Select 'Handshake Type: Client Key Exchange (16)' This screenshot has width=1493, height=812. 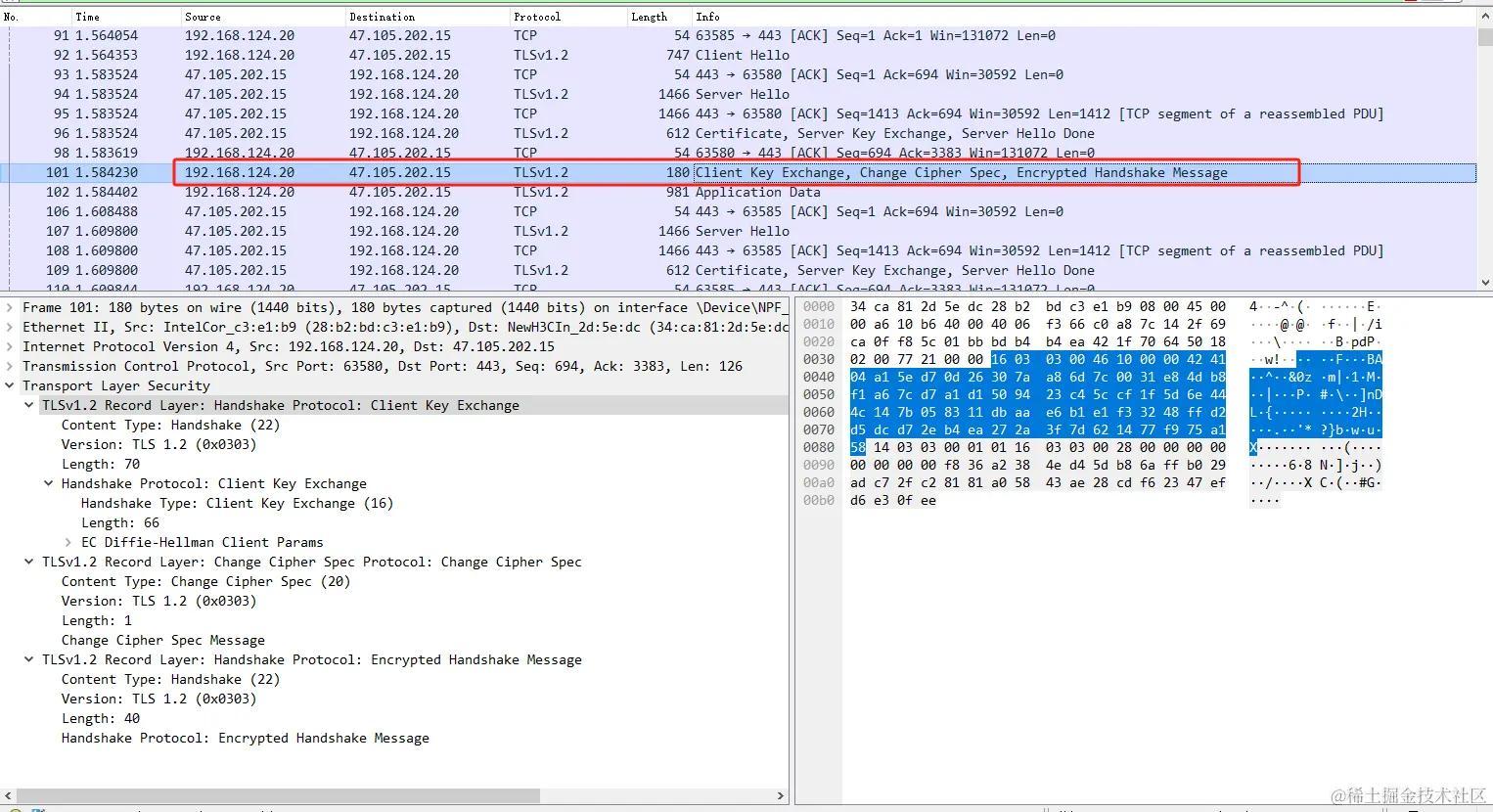click(237, 503)
